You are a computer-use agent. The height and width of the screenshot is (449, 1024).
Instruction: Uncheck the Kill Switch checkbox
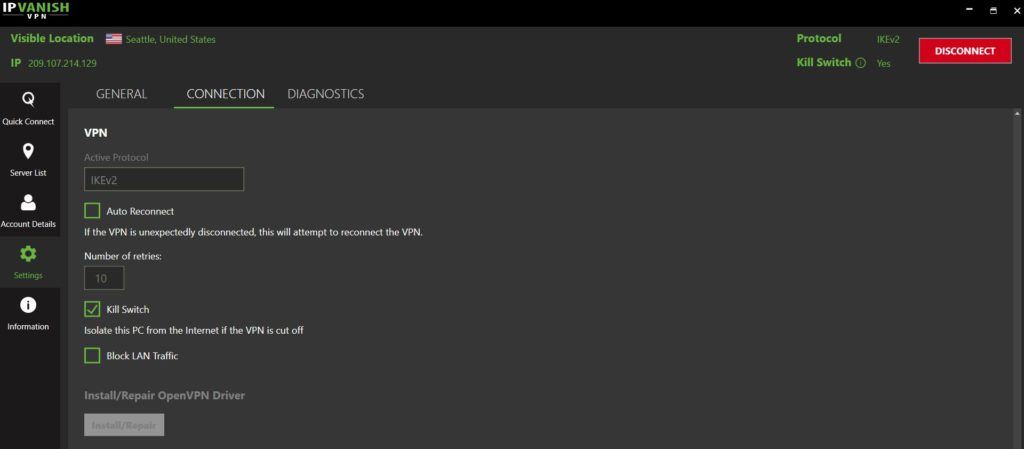92,309
